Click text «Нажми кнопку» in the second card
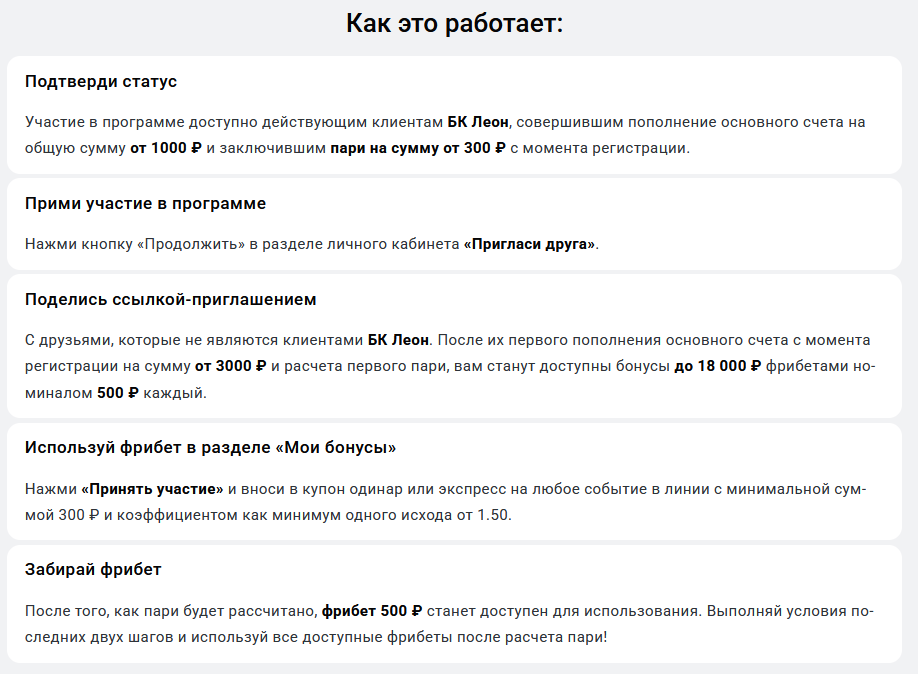The width and height of the screenshot is (918, 674). pyautogui.click(x=79, y=244)
